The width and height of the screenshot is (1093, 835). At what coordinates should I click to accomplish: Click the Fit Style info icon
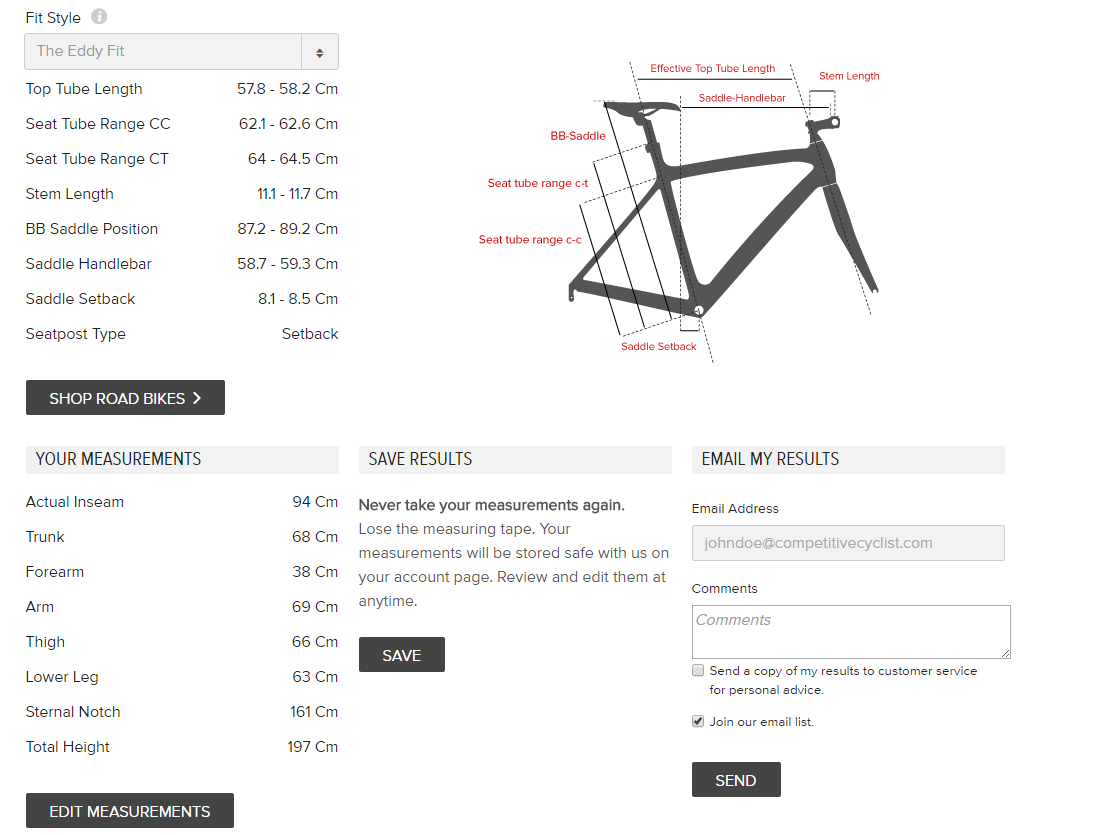click(99, 17)
